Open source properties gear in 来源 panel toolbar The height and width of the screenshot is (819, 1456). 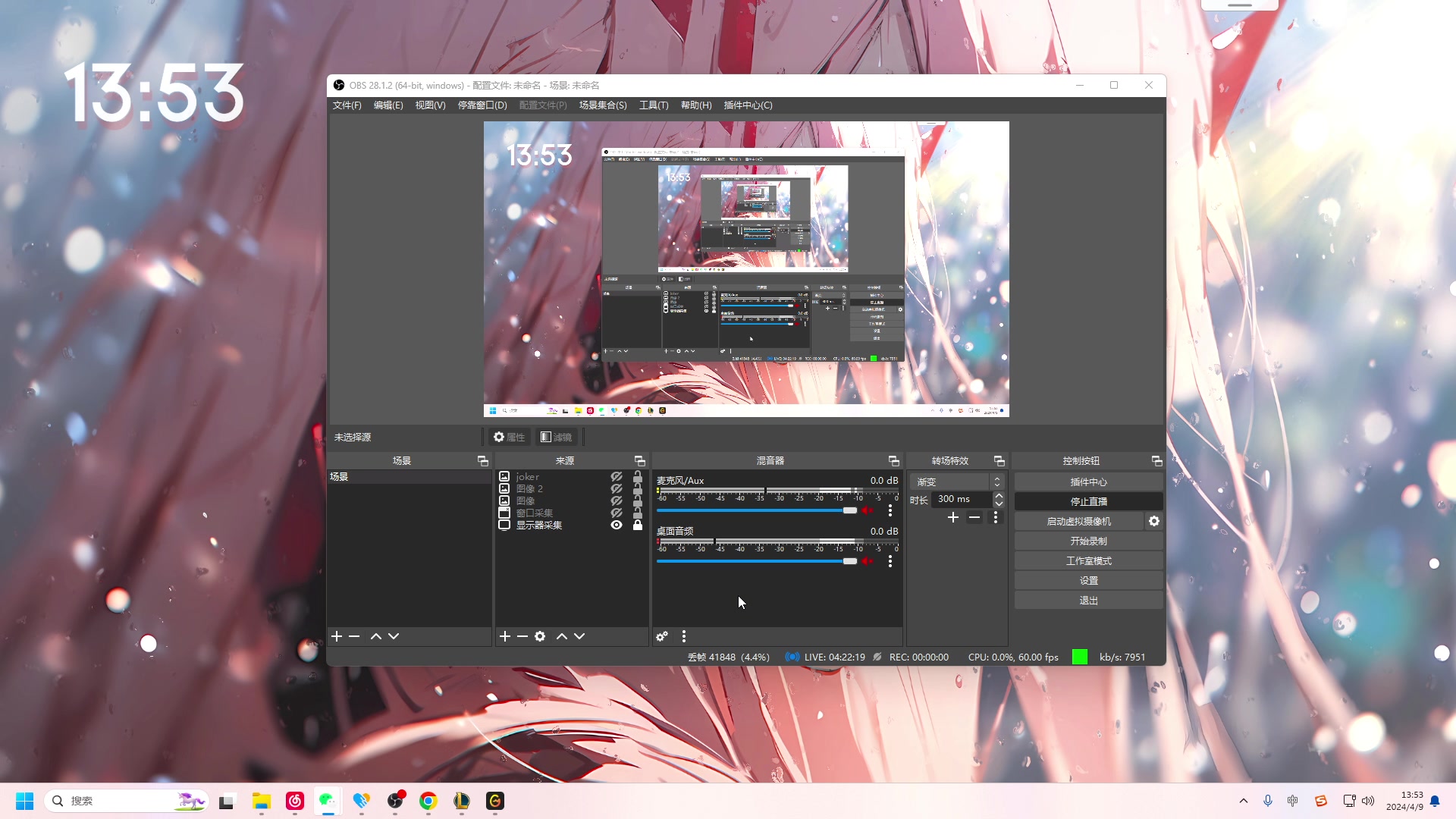pos(540,636)
